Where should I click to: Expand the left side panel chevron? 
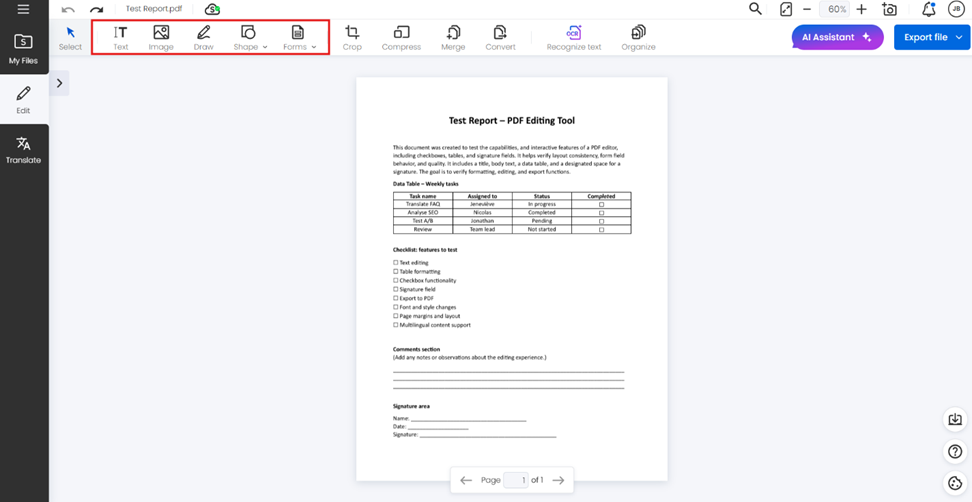(x=59, y=83)
